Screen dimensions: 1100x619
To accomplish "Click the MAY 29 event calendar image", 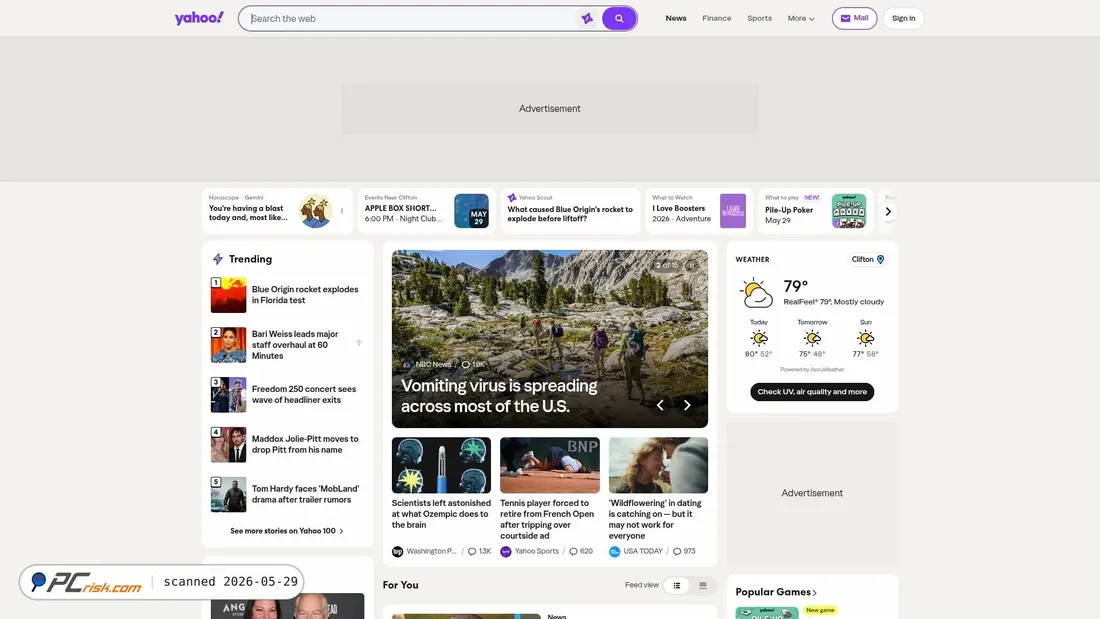I will 471,211.
